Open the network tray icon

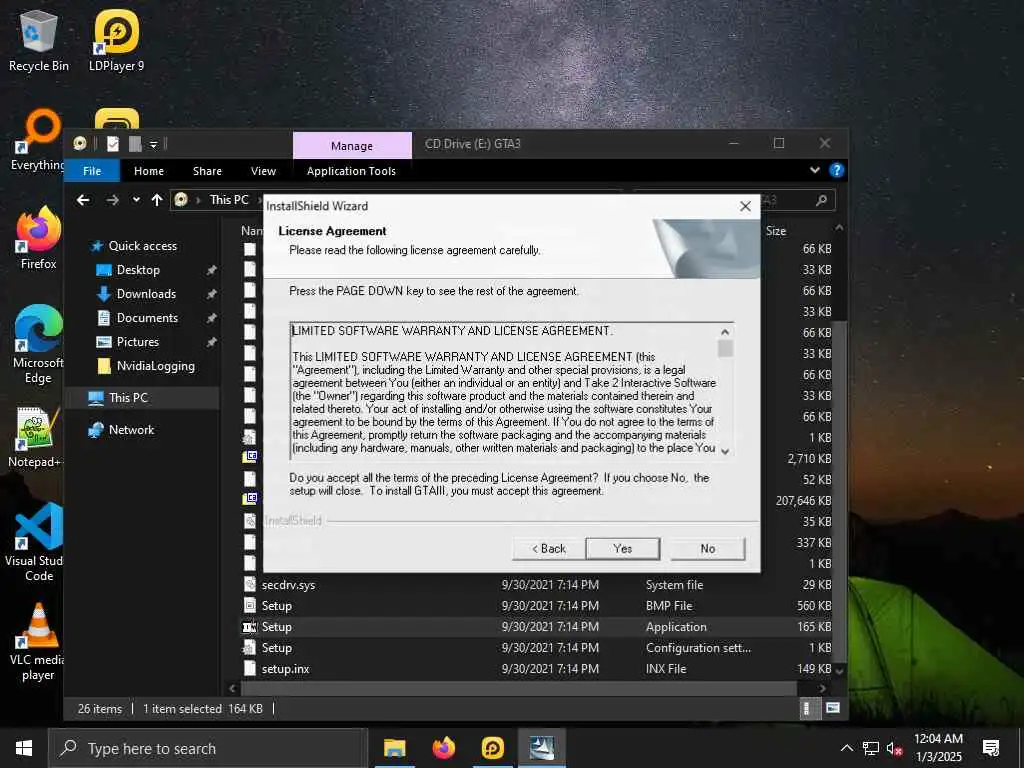pyautogui.click(x=871, y=748)
